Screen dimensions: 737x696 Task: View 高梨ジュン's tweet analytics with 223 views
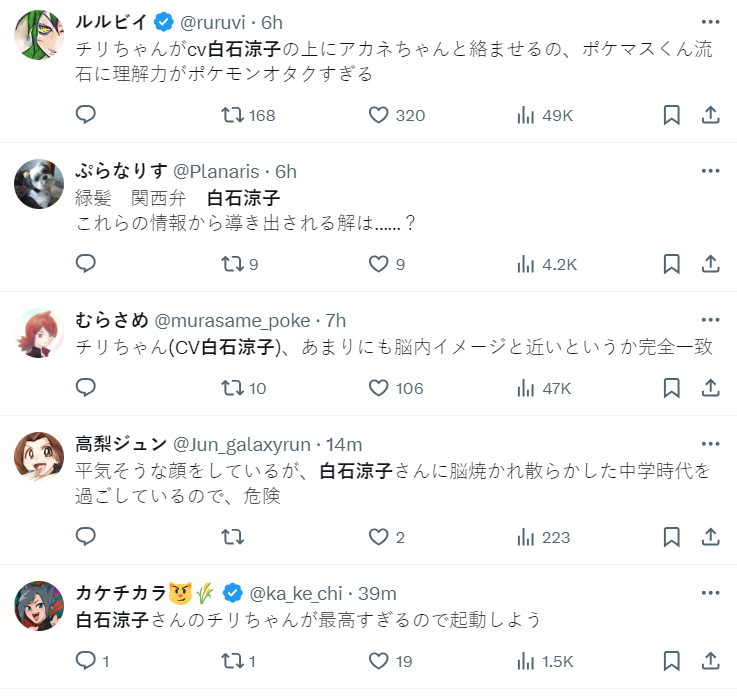click(x=526, y=537)
